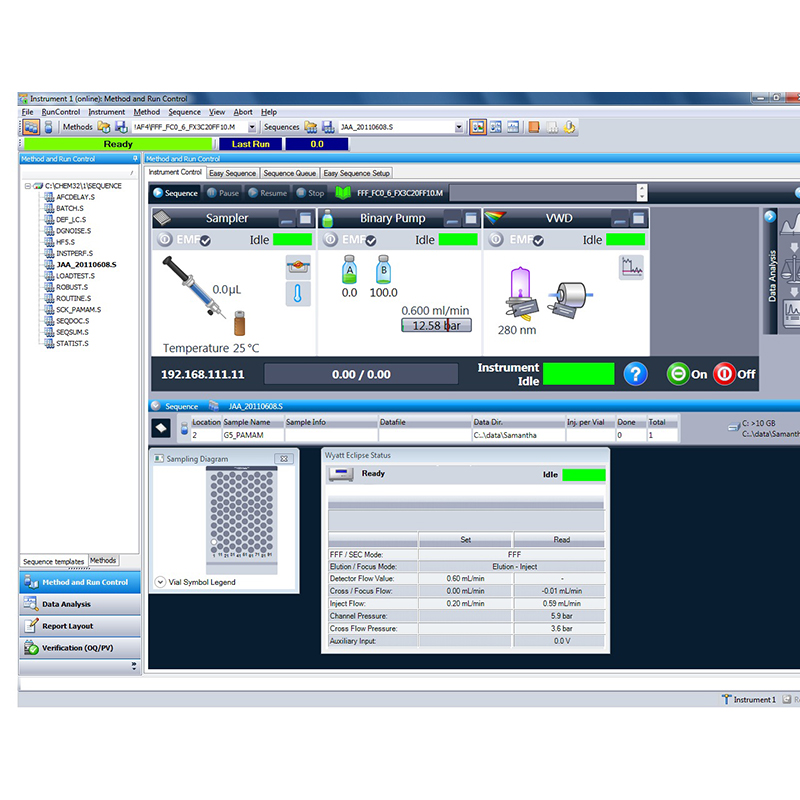Switch to the Easy Sequence tab
This screenshot has width=800, height=800.
[x=233, y=173]
